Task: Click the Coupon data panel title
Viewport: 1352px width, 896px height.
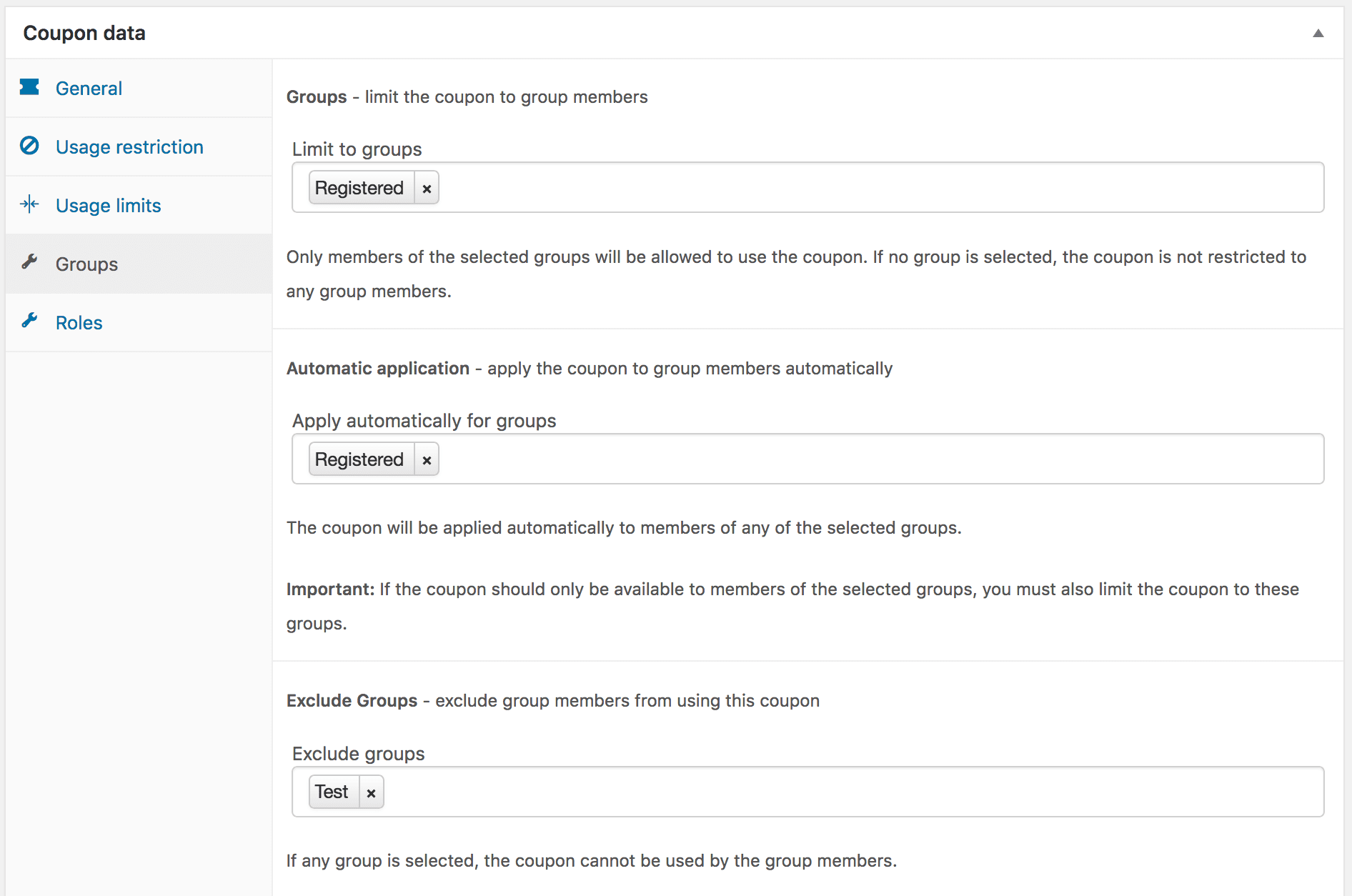Action: 84,33
